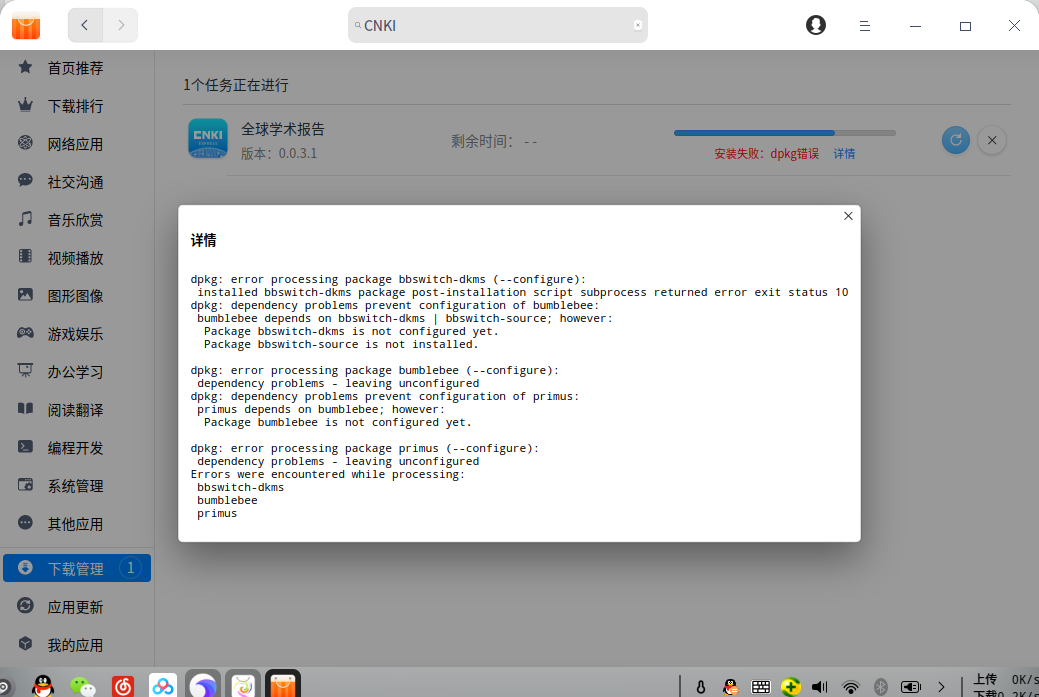
Task: Click the 1个任务正在进行 heading
Action: (x=236, y=85)
